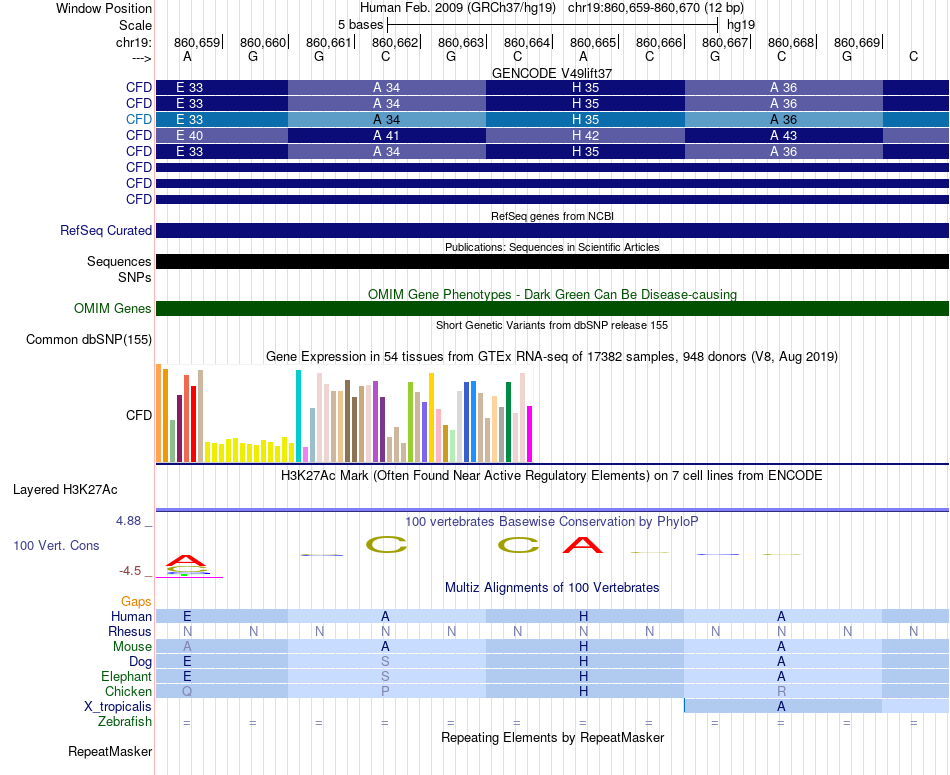Click the orange Gaps label

click(136, 601)
